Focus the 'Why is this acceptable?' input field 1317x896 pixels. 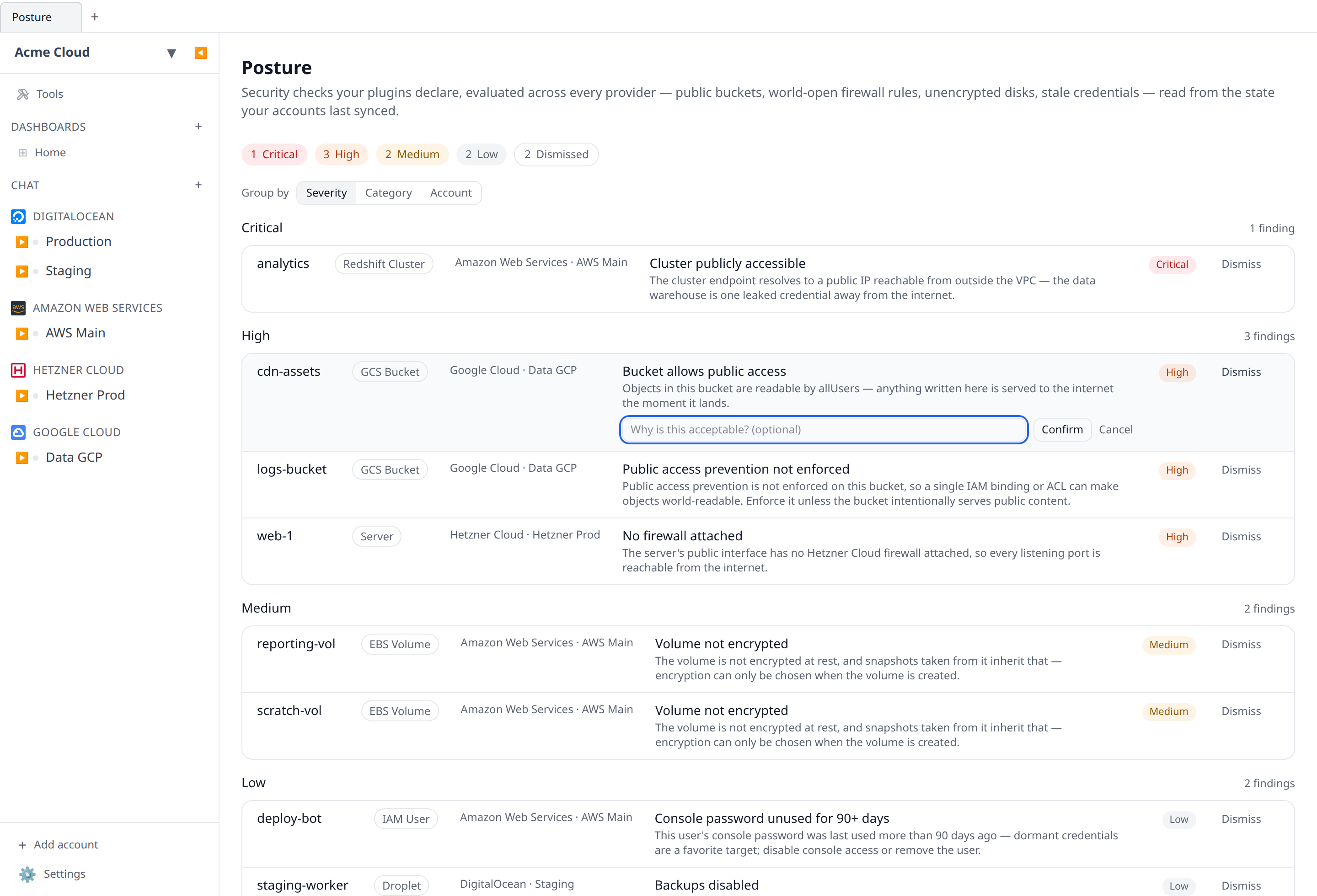(x=824, y=430)
